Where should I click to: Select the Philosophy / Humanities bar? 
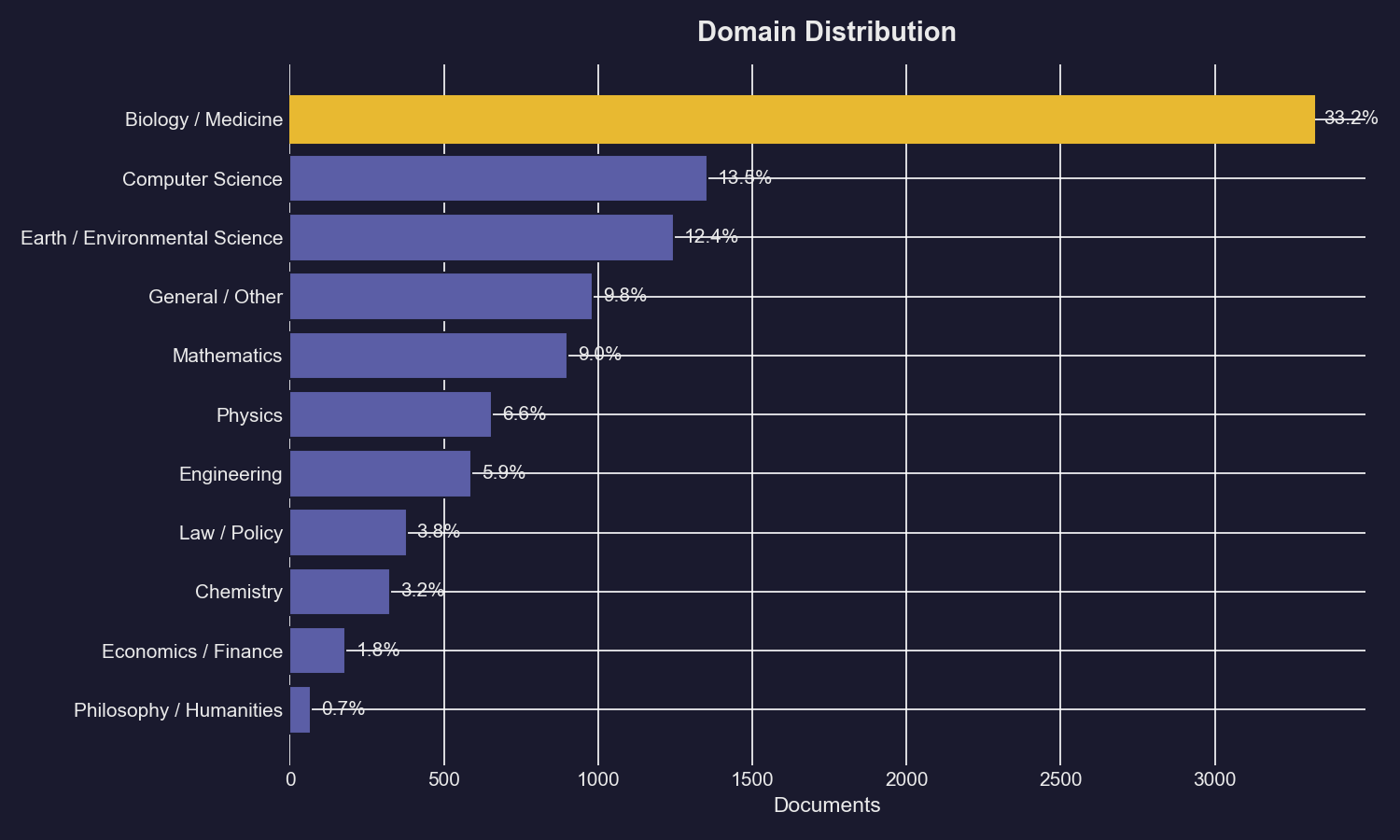click(x=300, y=709)
